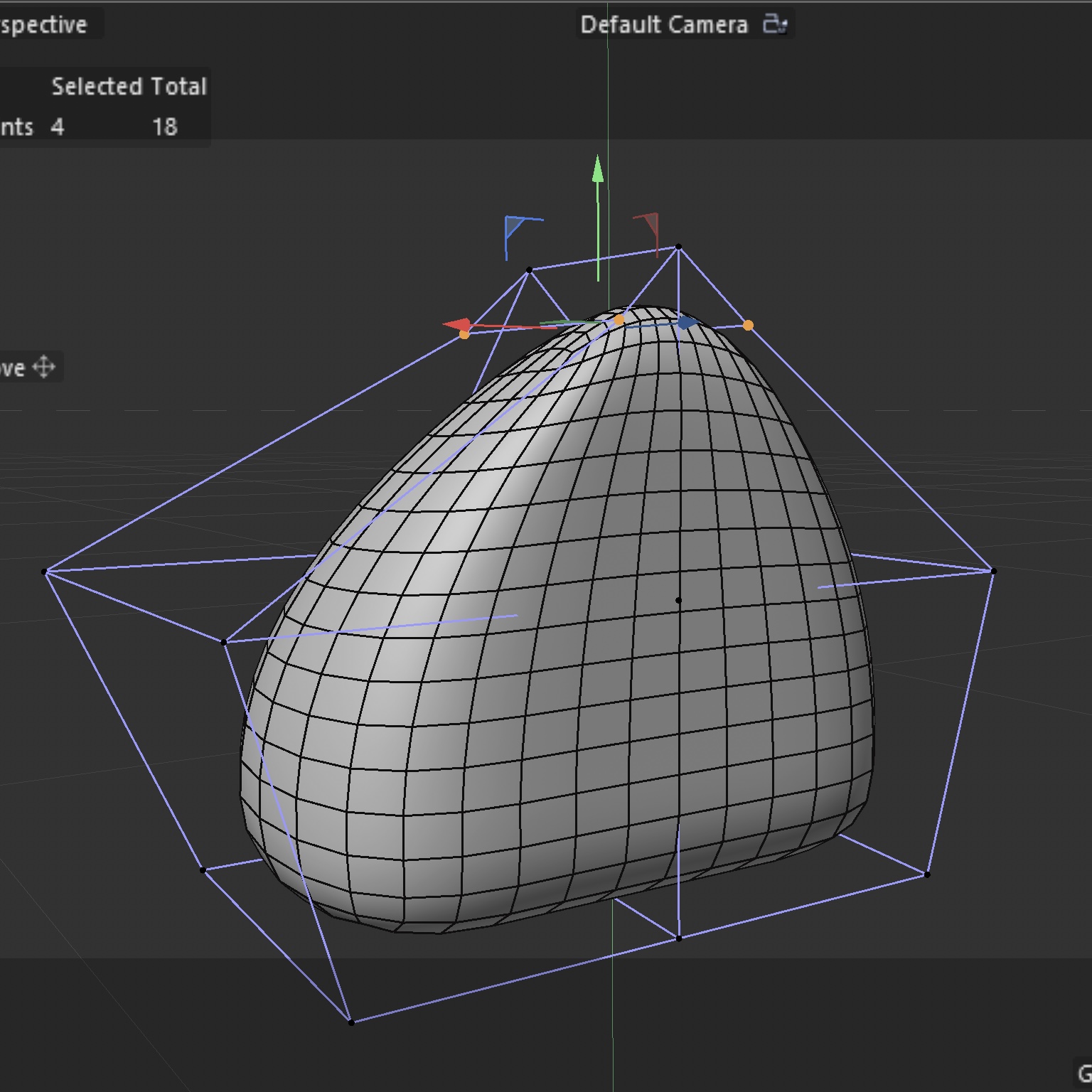Select the lowest cage point under the mesh
Viewport: 1092px width, 1092px height.
point(351,1022)
